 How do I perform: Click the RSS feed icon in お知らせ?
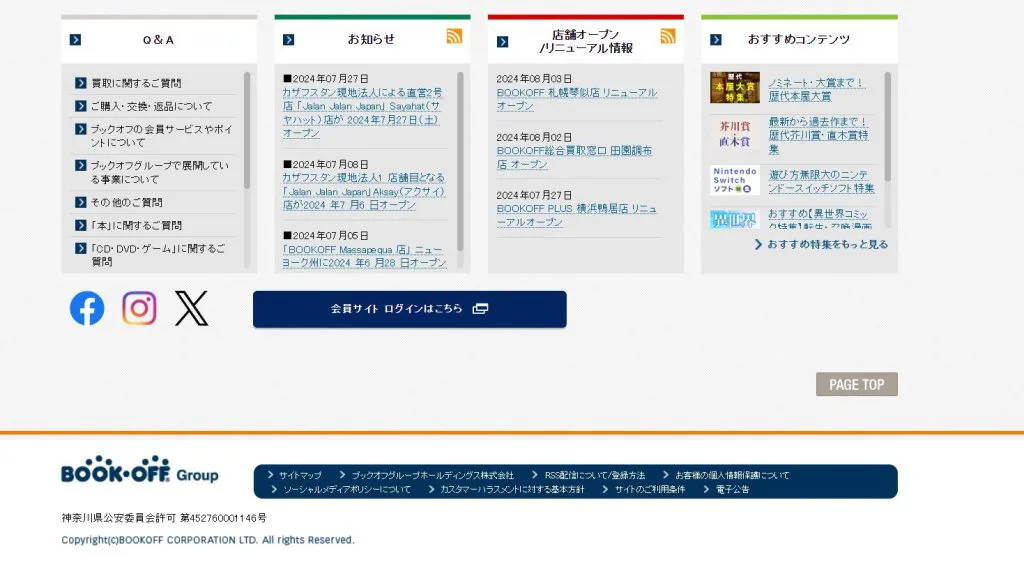point(454,37)
